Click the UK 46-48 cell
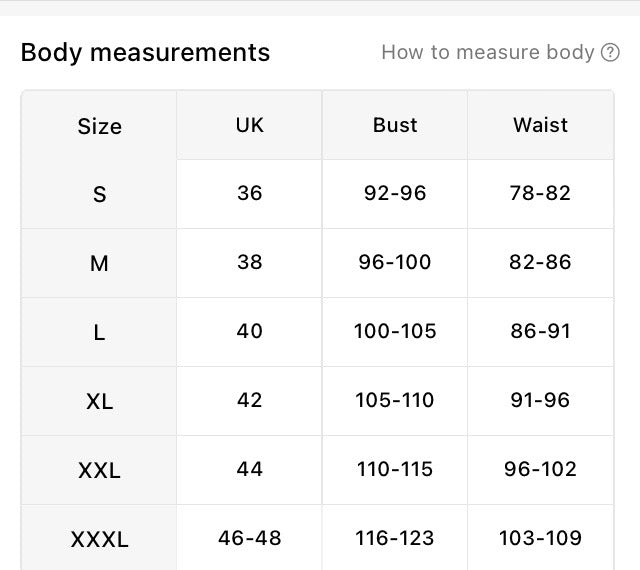This screenshot has width=640, height=570. [249, 539]
